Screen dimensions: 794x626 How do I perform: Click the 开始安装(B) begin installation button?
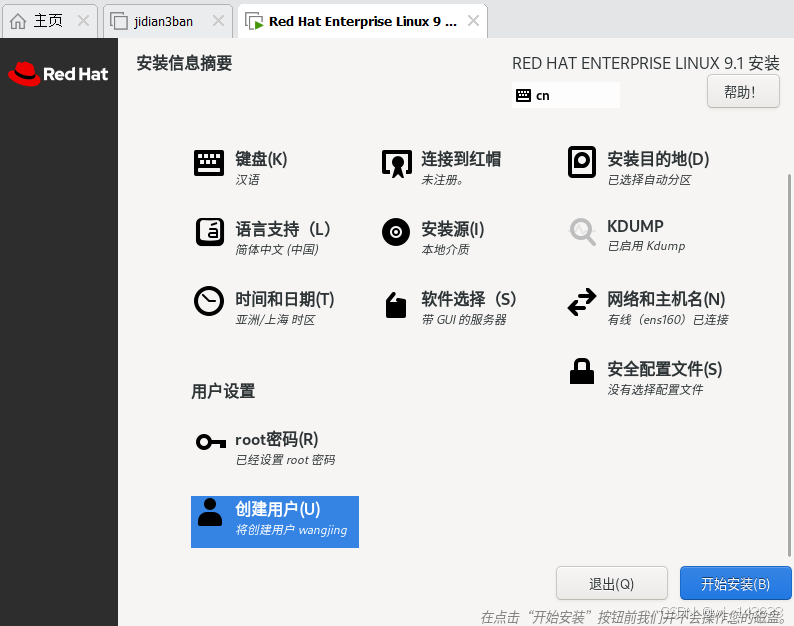tap(735, 583)
